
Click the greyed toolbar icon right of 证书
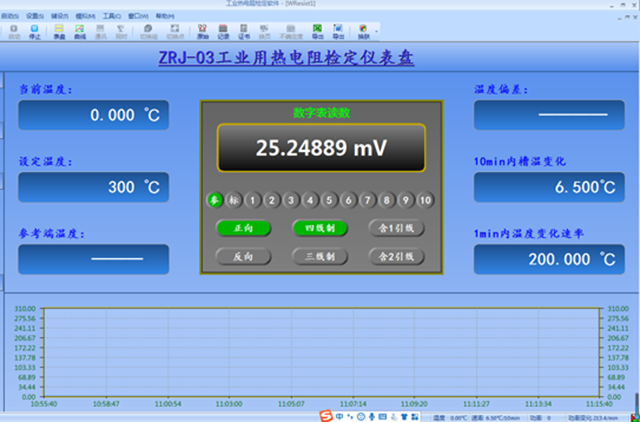point(264,31)
